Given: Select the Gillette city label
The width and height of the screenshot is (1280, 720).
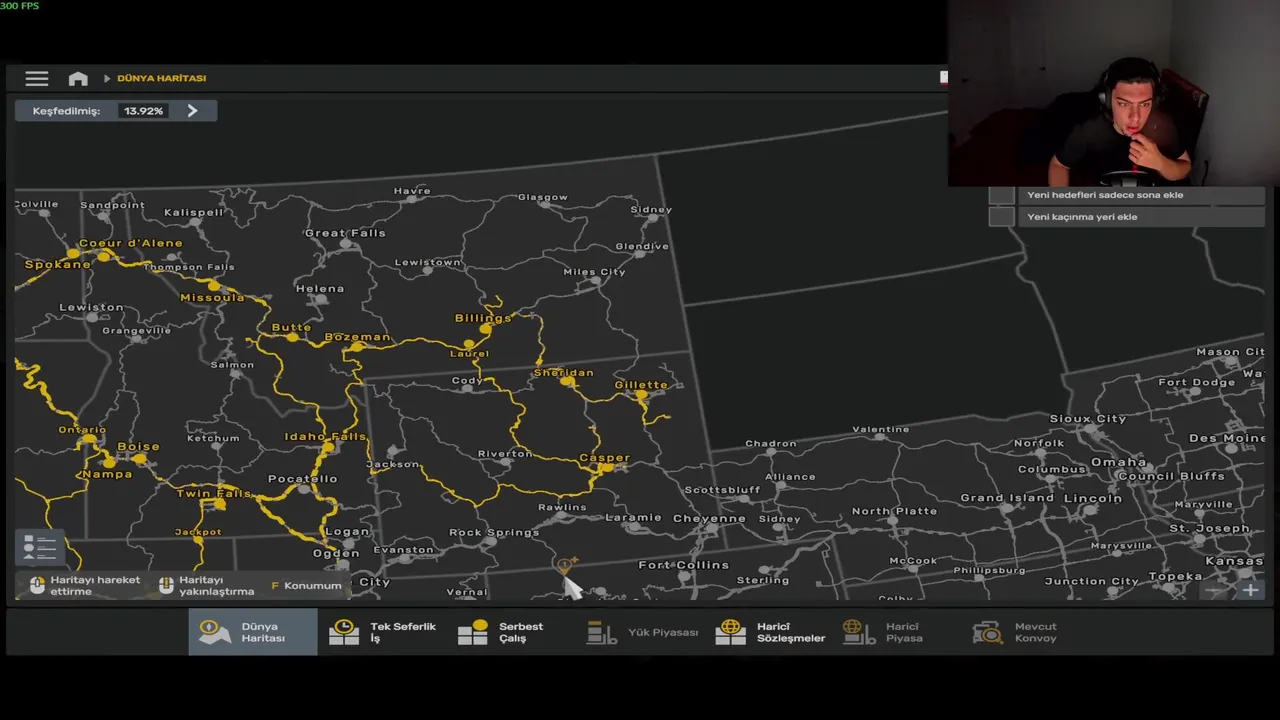Looking at the screenshot, I should pos(641,385).
